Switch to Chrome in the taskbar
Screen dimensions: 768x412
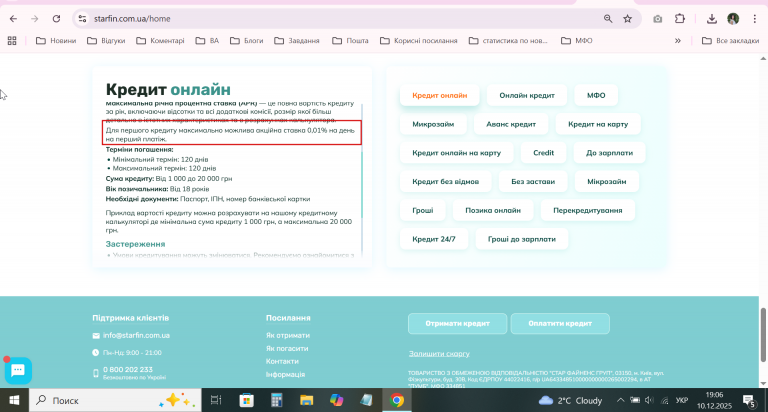click(397, 400)
